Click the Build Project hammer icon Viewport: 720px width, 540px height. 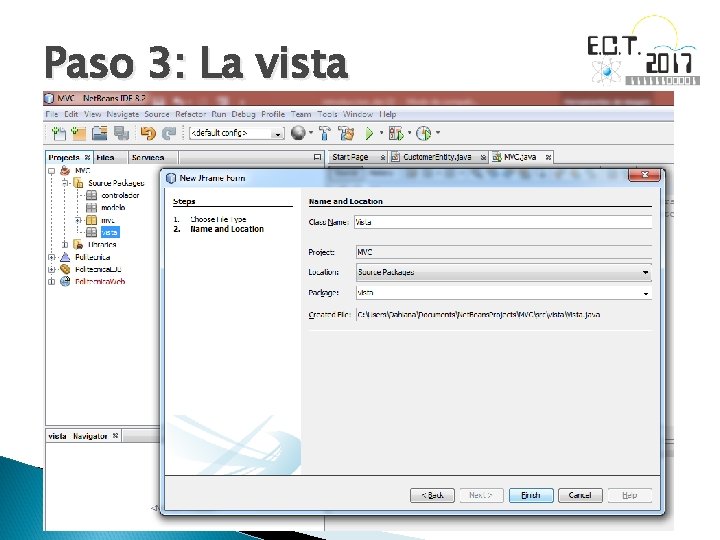[x=325, y=133]
